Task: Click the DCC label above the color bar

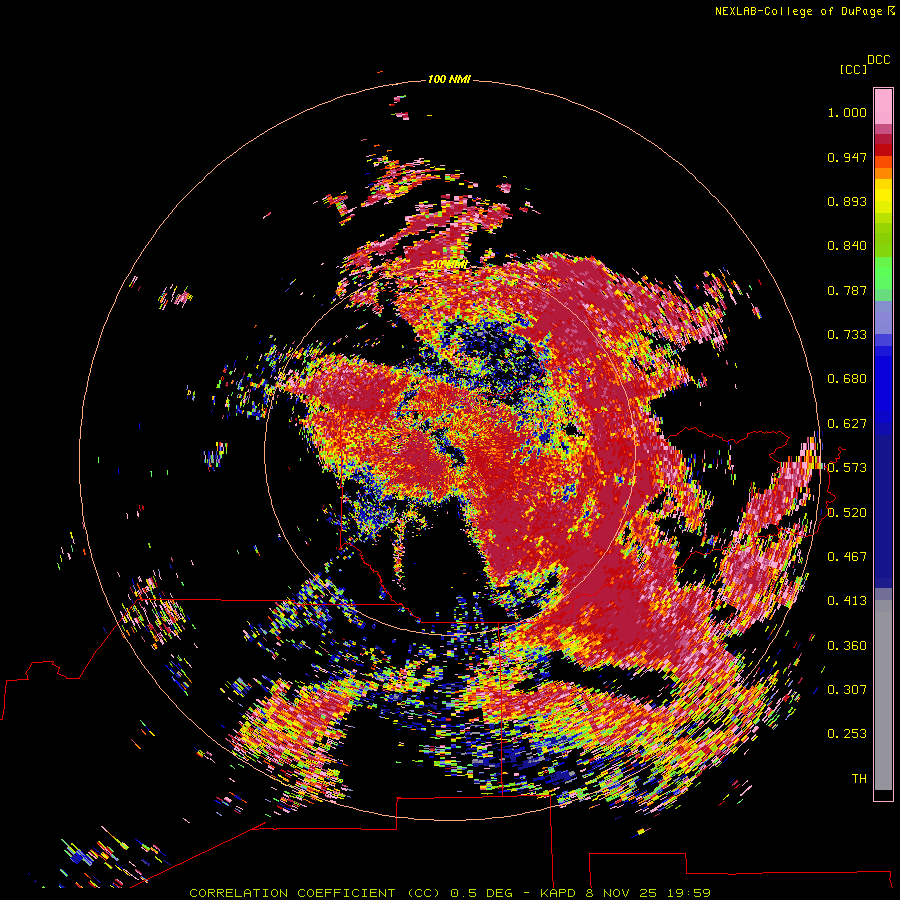Action: click(x=879, y=60)
